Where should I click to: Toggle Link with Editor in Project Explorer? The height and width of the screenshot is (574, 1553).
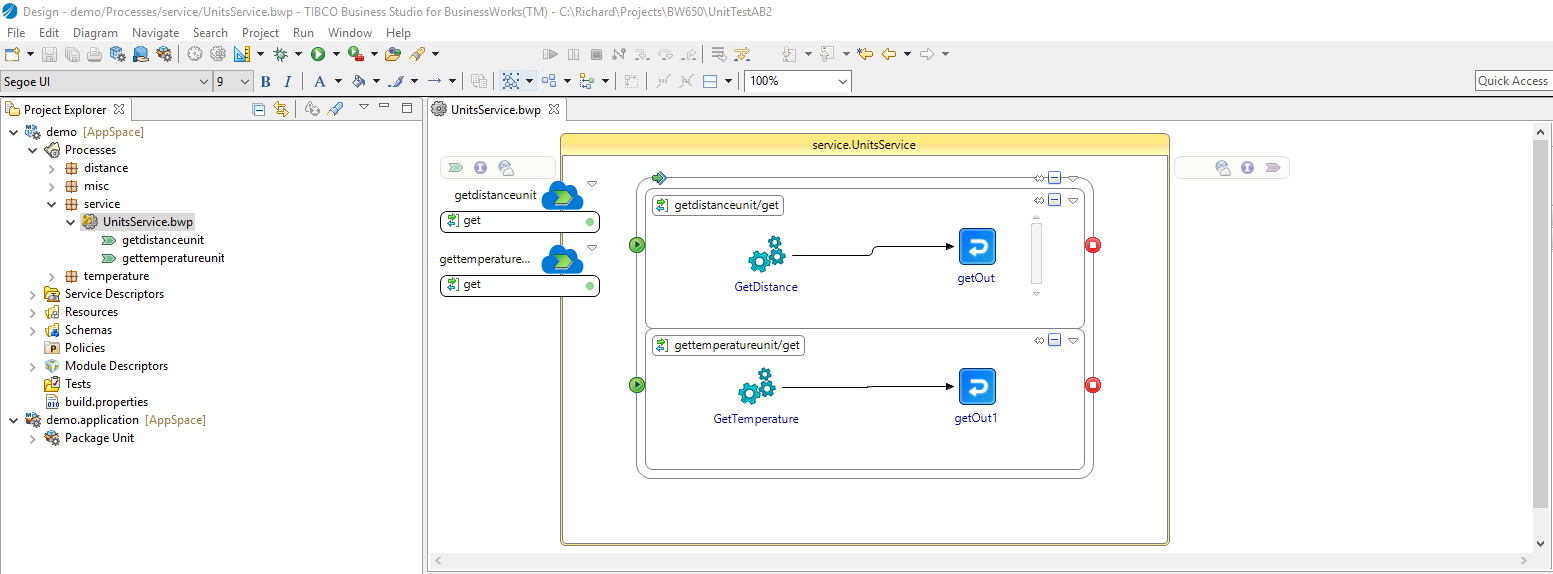pyautogui.click(x=281, y=109)
